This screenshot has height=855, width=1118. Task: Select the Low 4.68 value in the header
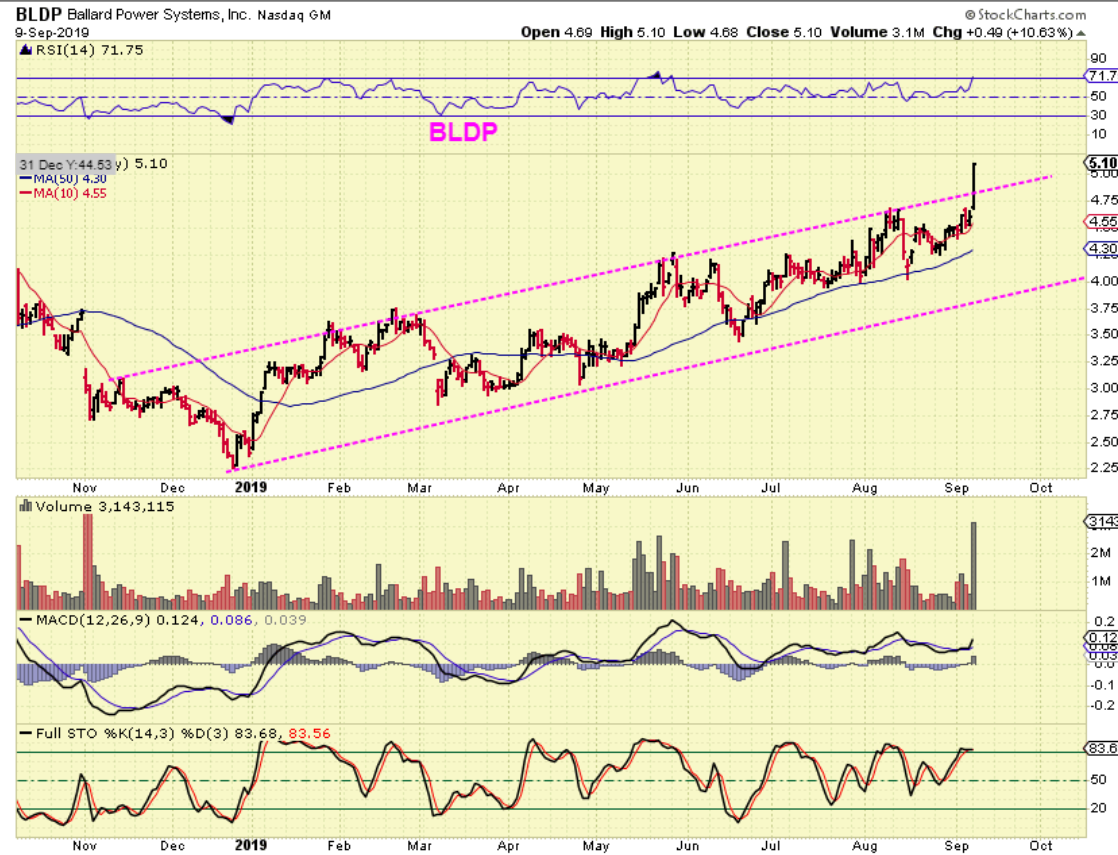pyautogui.click(x=705, y=32)
